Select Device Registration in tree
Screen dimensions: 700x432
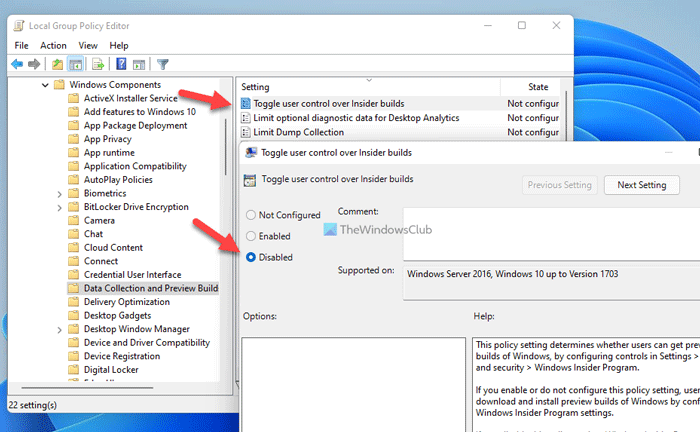122,356
